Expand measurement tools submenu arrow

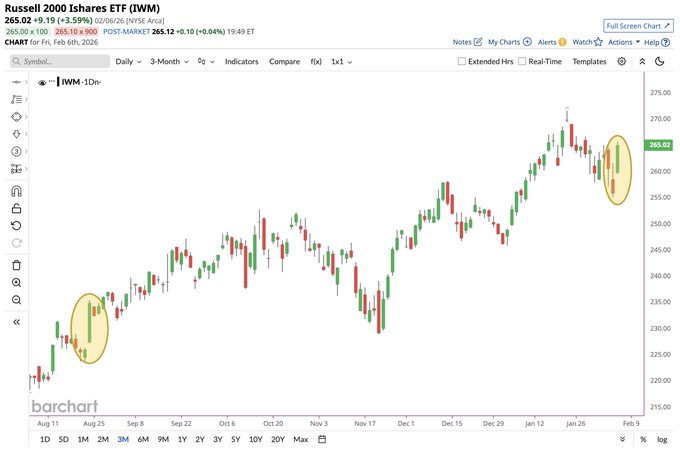pyautogui.click(x=26, y=169)
